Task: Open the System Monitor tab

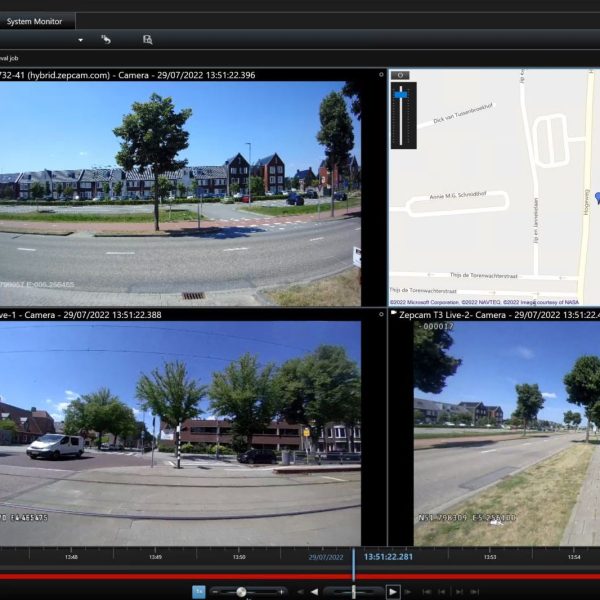Action: coord(34,21)
